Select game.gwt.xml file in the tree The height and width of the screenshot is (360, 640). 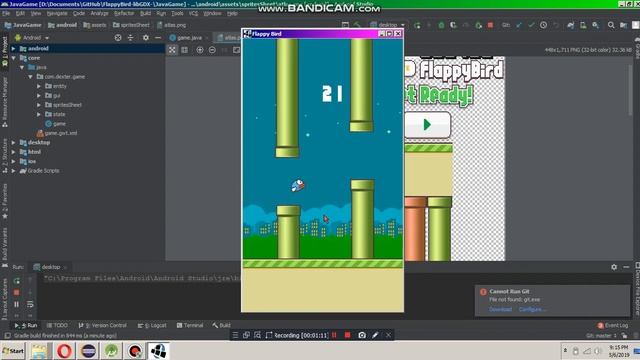pos(57,133)
